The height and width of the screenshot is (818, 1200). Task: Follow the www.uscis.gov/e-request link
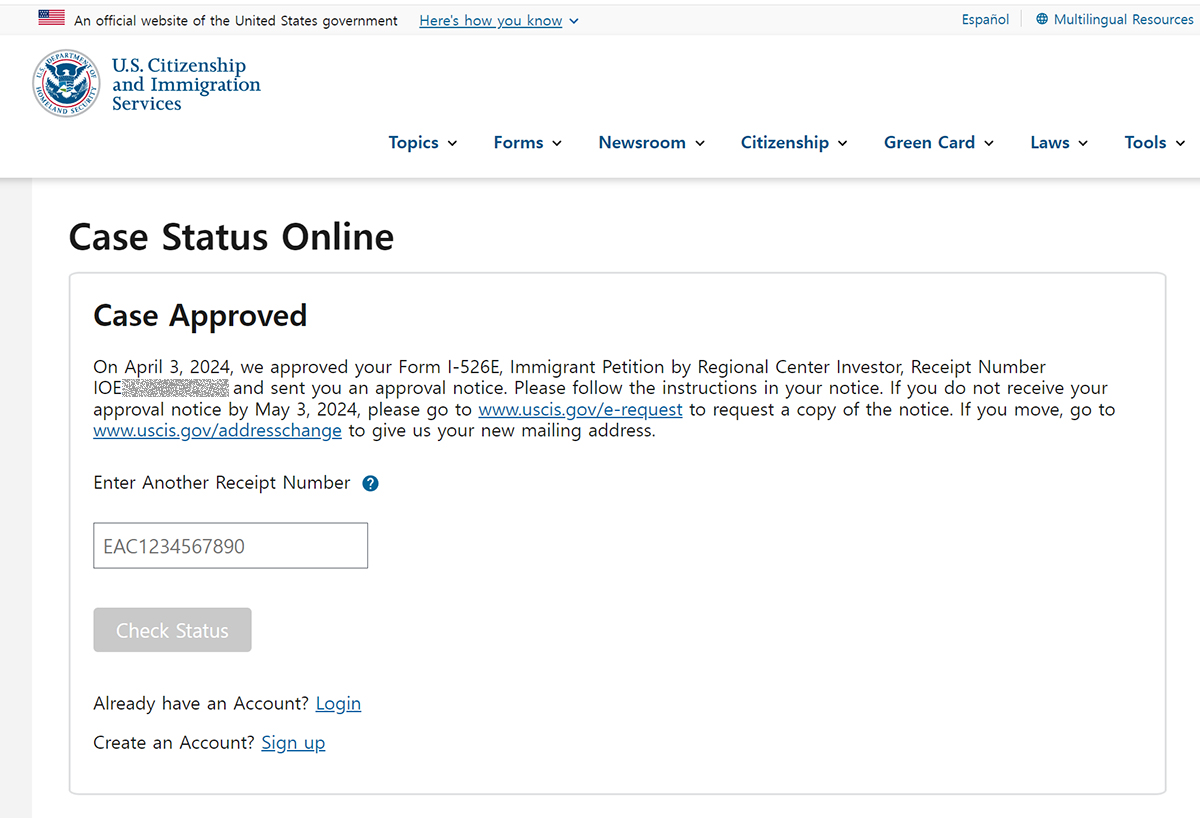580,410
